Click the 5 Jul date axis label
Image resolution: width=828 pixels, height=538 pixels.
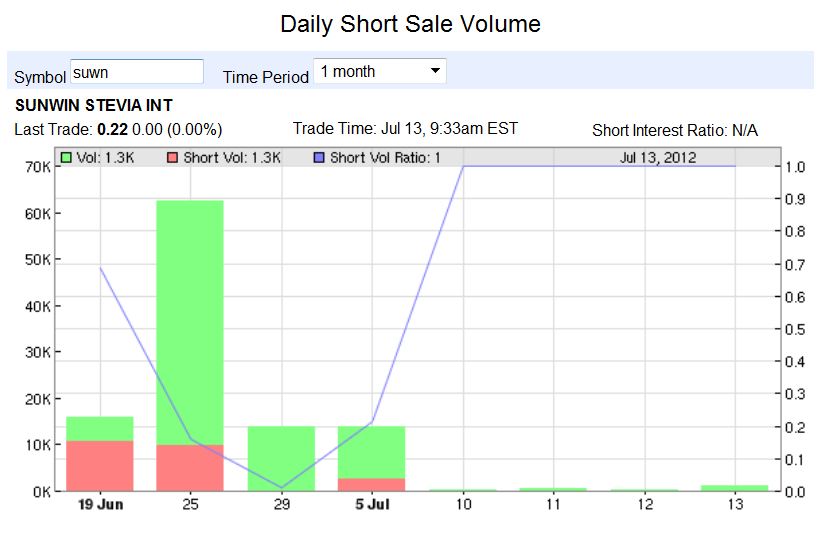coord(372,505)
